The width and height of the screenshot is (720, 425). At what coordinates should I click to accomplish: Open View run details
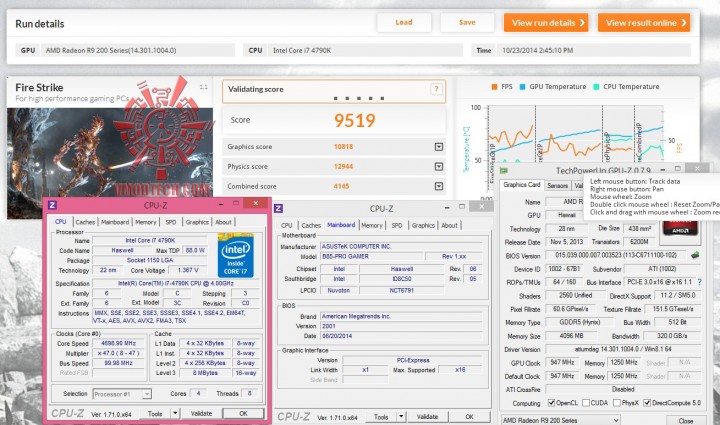click(546, 22)
